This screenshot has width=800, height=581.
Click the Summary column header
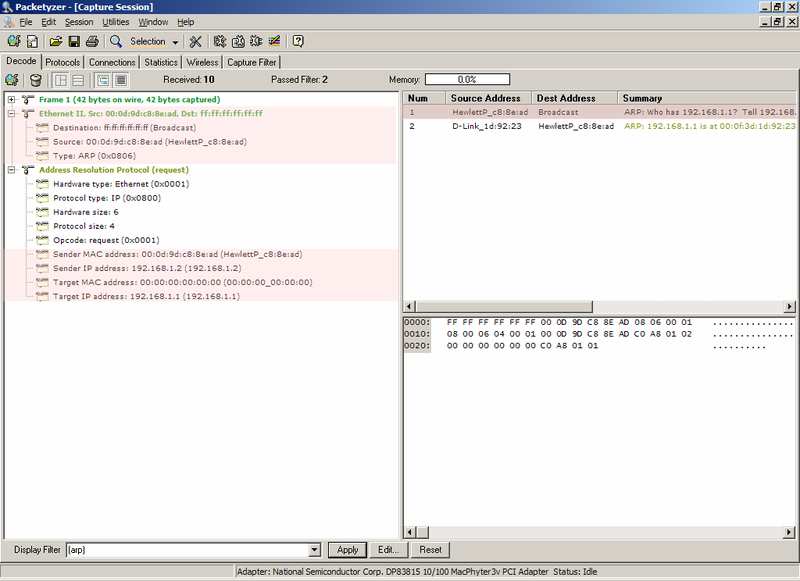(707, 98)
